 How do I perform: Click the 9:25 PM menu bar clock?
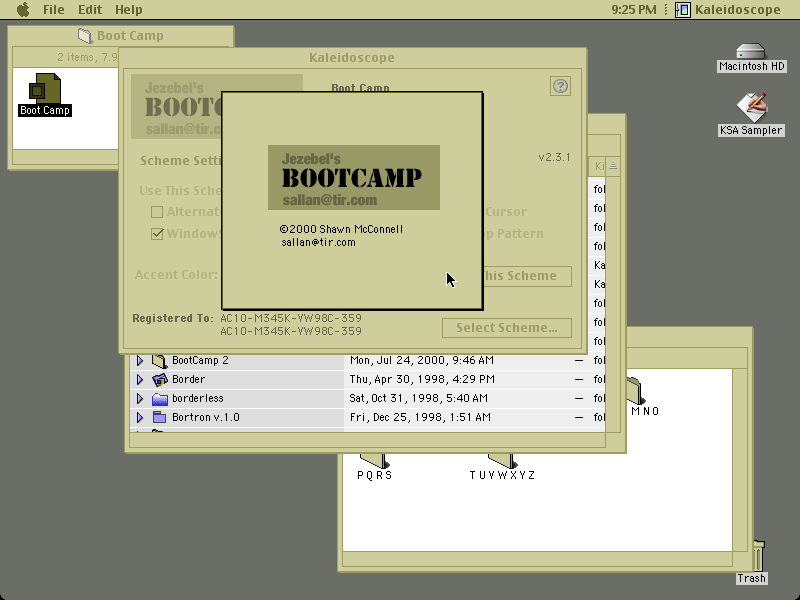tap(634, 10)
